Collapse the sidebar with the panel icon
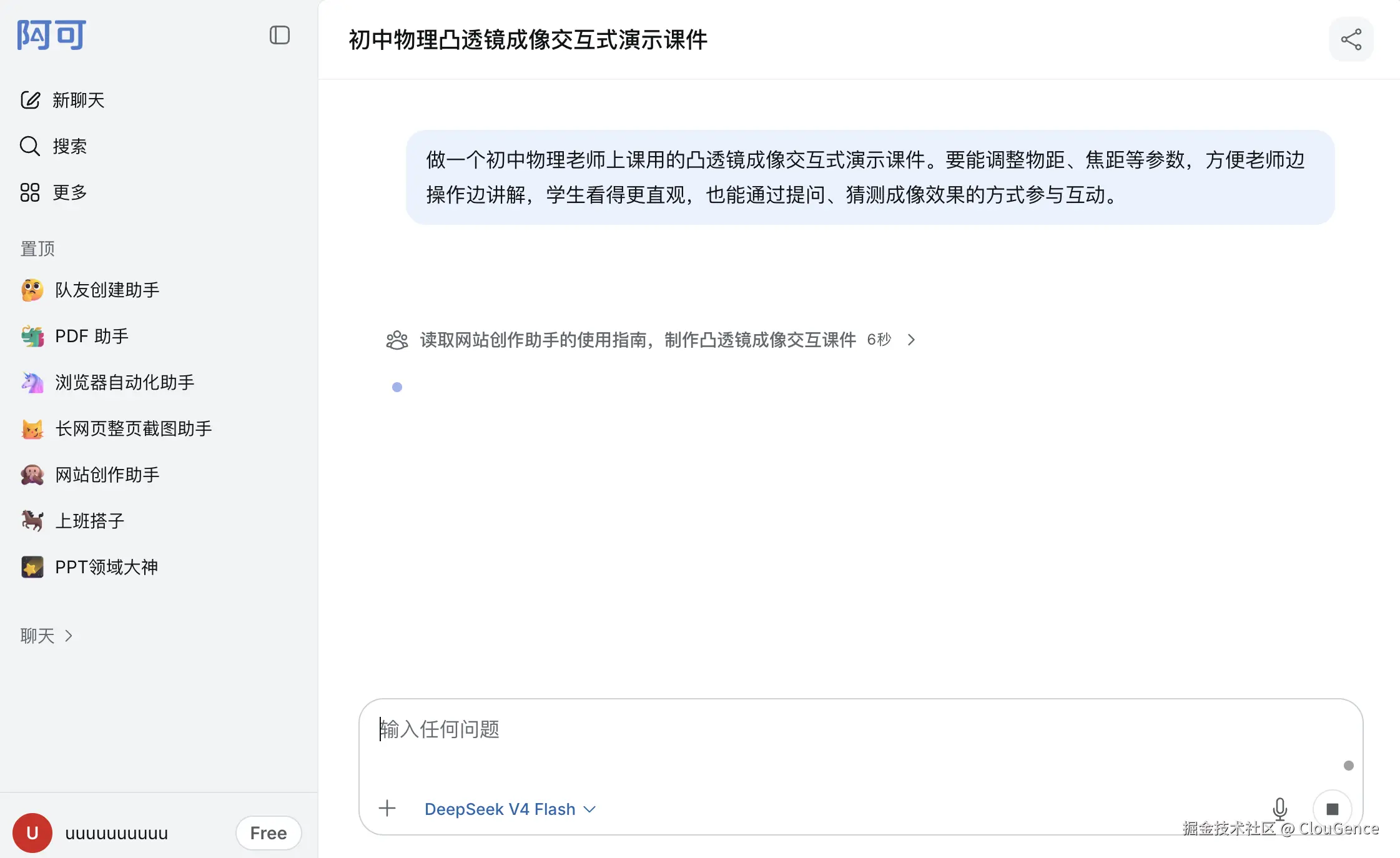This screenshot has width=1400, height=858. coord(279,35)
